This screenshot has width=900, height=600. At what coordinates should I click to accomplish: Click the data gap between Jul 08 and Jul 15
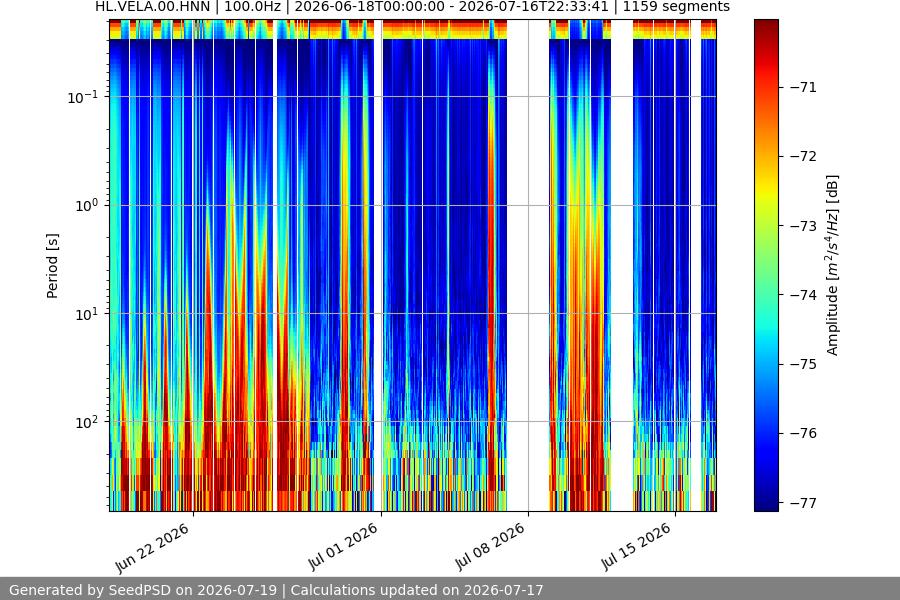click(x=622, y=265)
